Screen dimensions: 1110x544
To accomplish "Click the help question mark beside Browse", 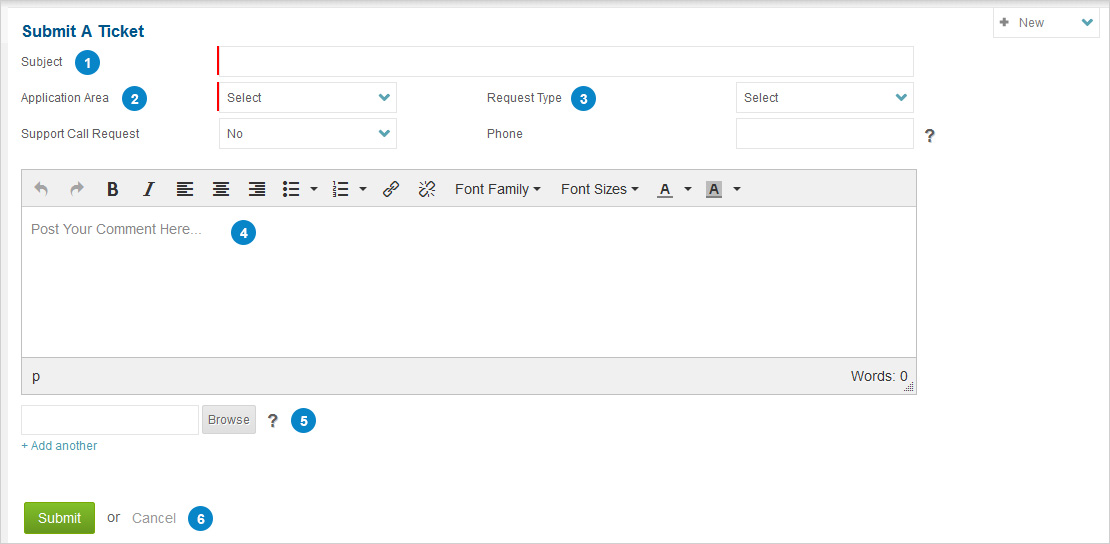I will pyautogui.click(x=273, y=421).
